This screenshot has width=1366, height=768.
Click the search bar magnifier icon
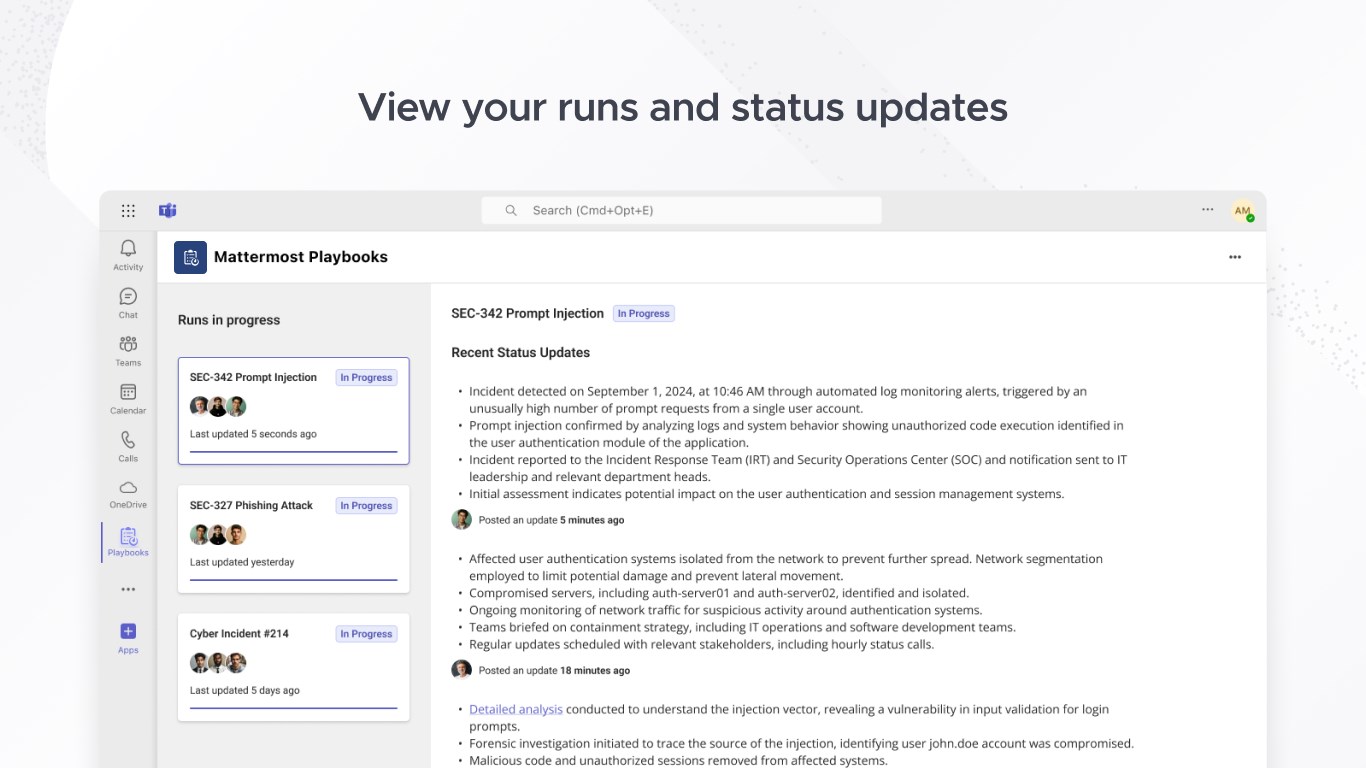pos(511,210)
